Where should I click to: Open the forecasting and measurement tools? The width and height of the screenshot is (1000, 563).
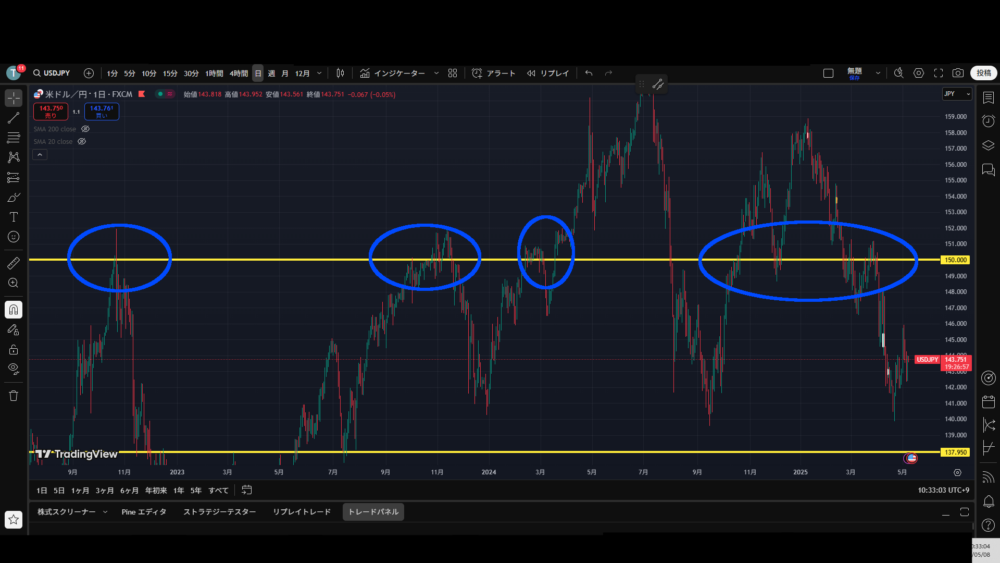point(13,177)
